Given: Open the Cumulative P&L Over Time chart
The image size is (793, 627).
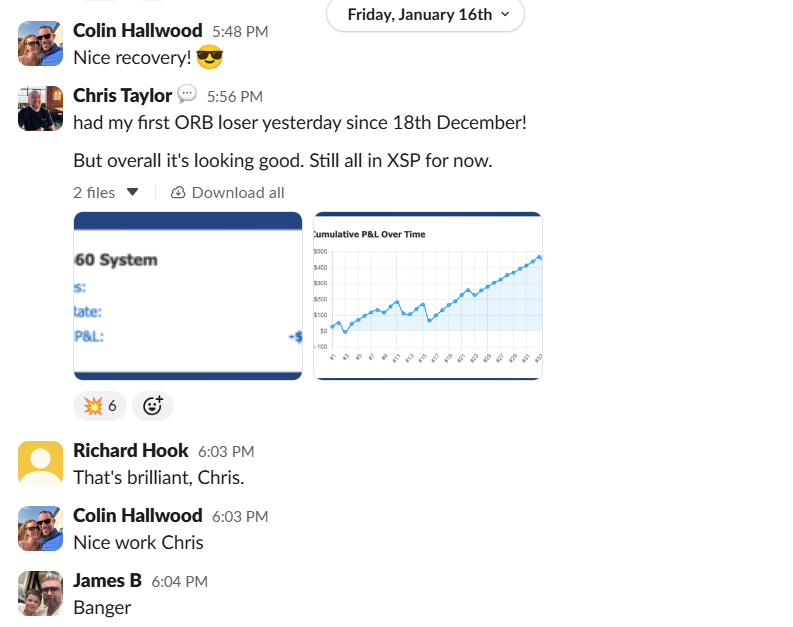Looking at the screenshot, I should pos(428,296).
